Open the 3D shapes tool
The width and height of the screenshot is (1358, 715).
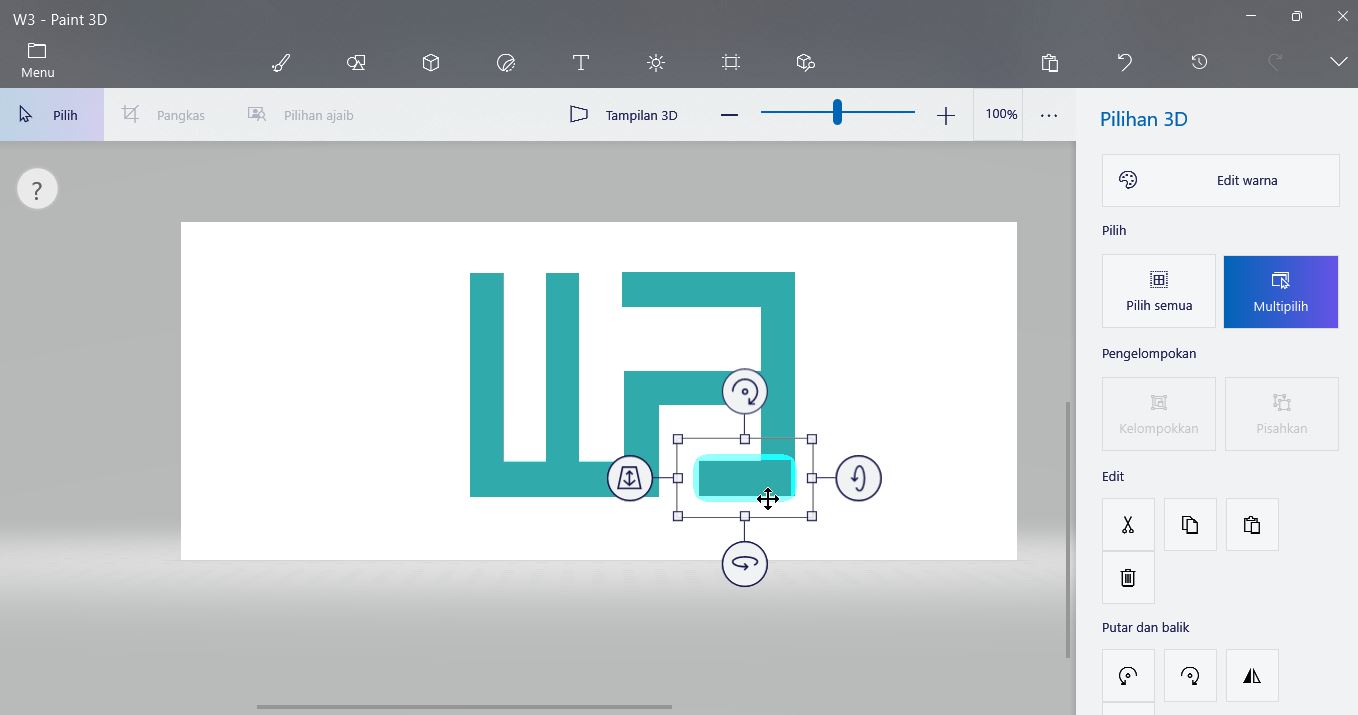431,62
